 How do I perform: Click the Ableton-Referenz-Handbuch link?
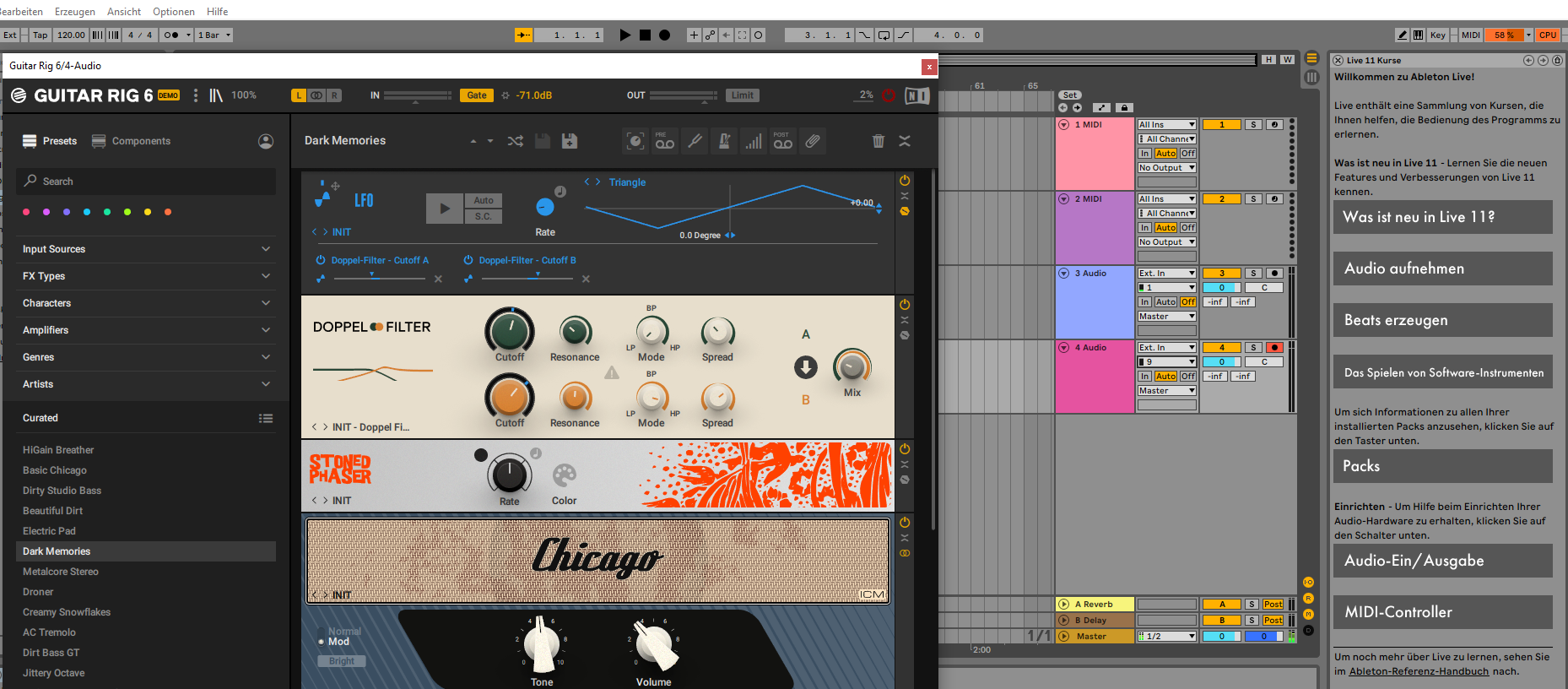(1418, 671)
